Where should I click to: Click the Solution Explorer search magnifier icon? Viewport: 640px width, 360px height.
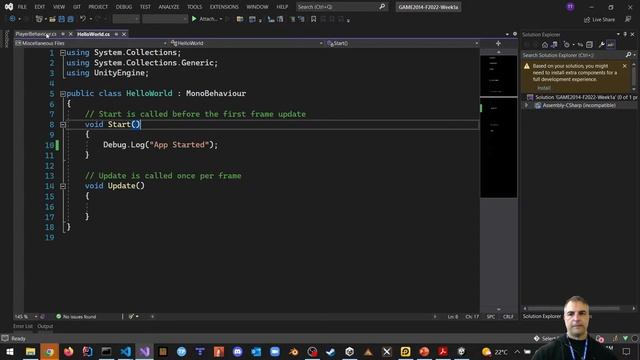[629, 55]
